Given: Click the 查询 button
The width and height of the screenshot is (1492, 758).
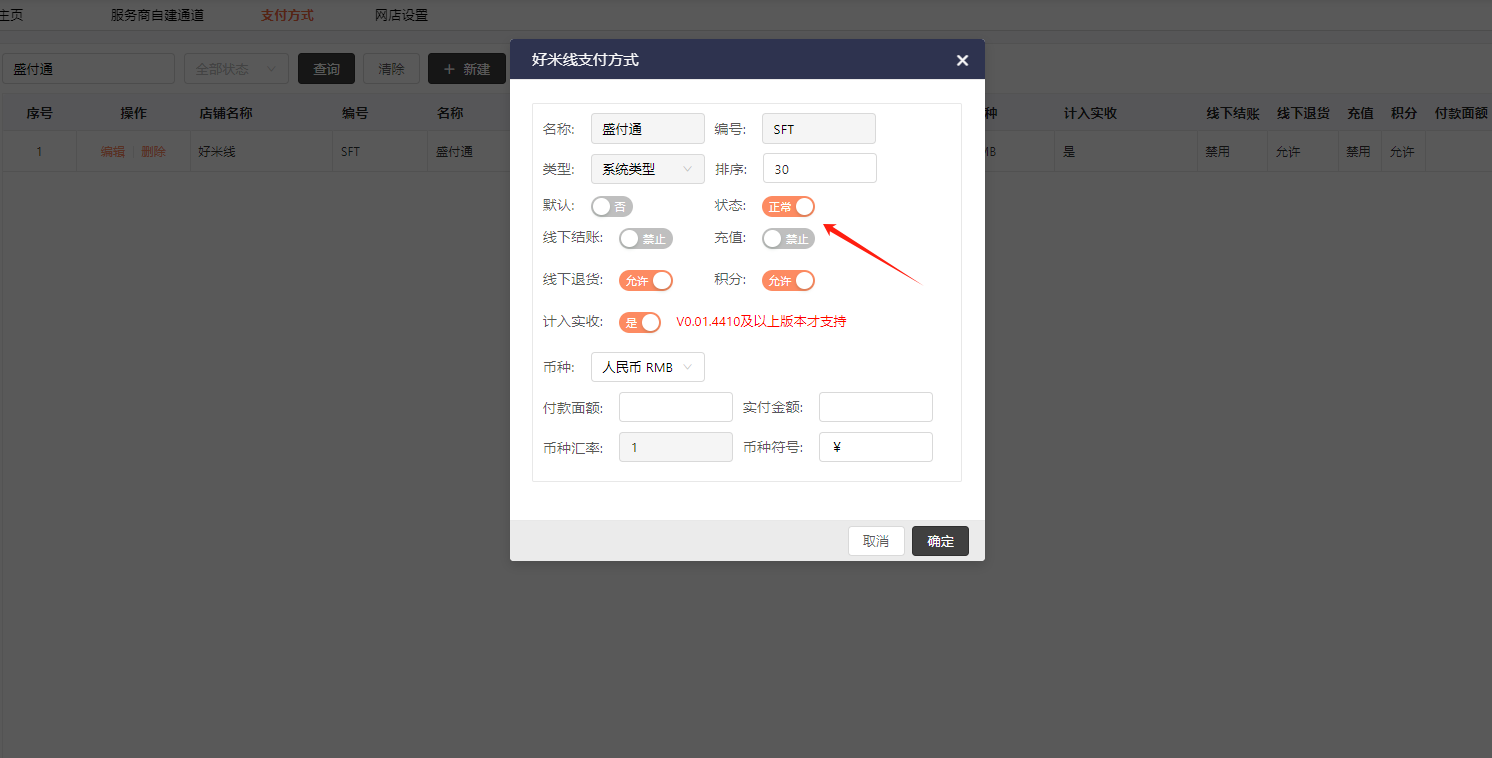Looking at the screenshot, I should 327,69.
